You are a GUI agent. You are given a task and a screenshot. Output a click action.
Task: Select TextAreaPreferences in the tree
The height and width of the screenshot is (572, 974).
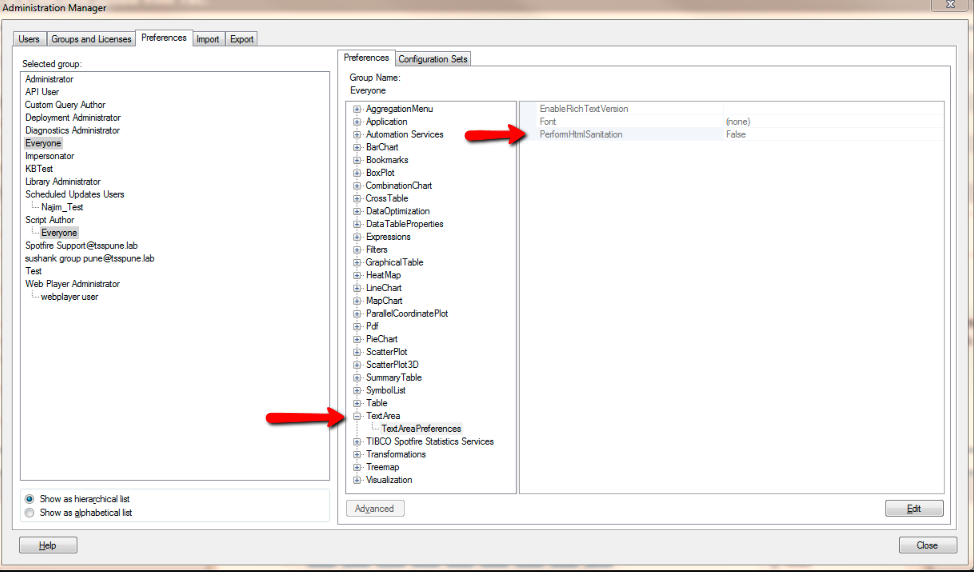click(421, 429)
